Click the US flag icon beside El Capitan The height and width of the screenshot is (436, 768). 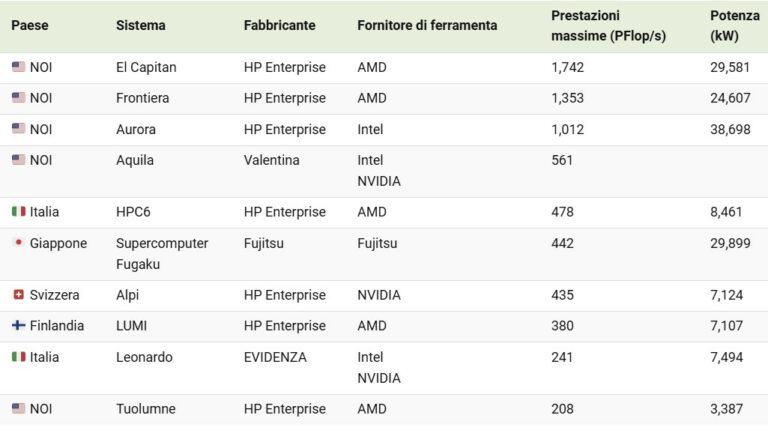(x=19, y=67)
